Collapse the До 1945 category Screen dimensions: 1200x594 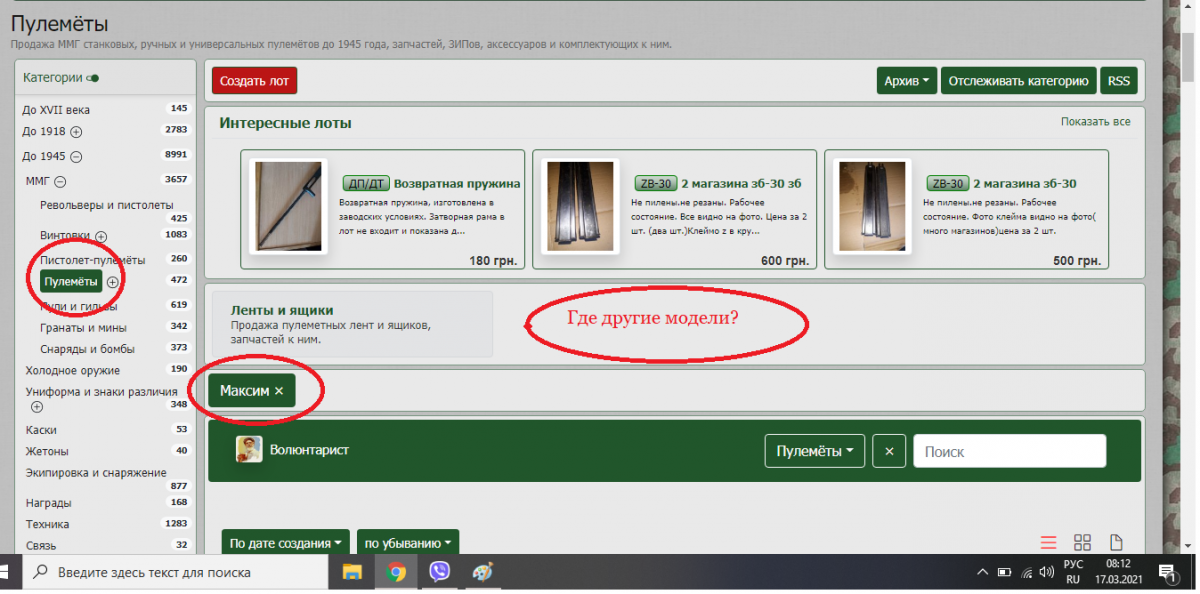click(x=76, y=156)
